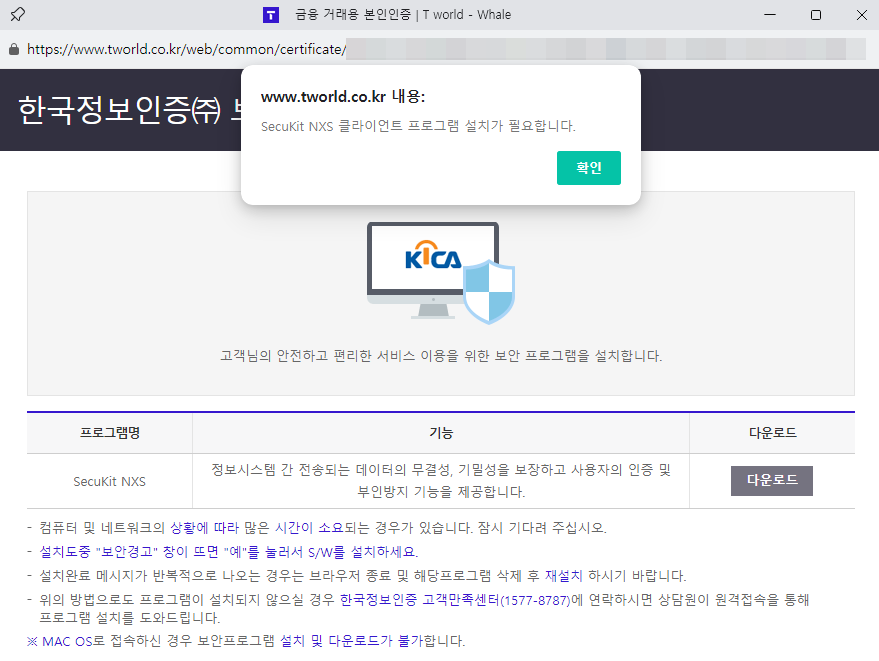The height and width of the screenshot is (661, 879).
Task: Click the function description starting '정보시스템 간 전송되는'
Action: pyautogui.click(x=441, y=480)
